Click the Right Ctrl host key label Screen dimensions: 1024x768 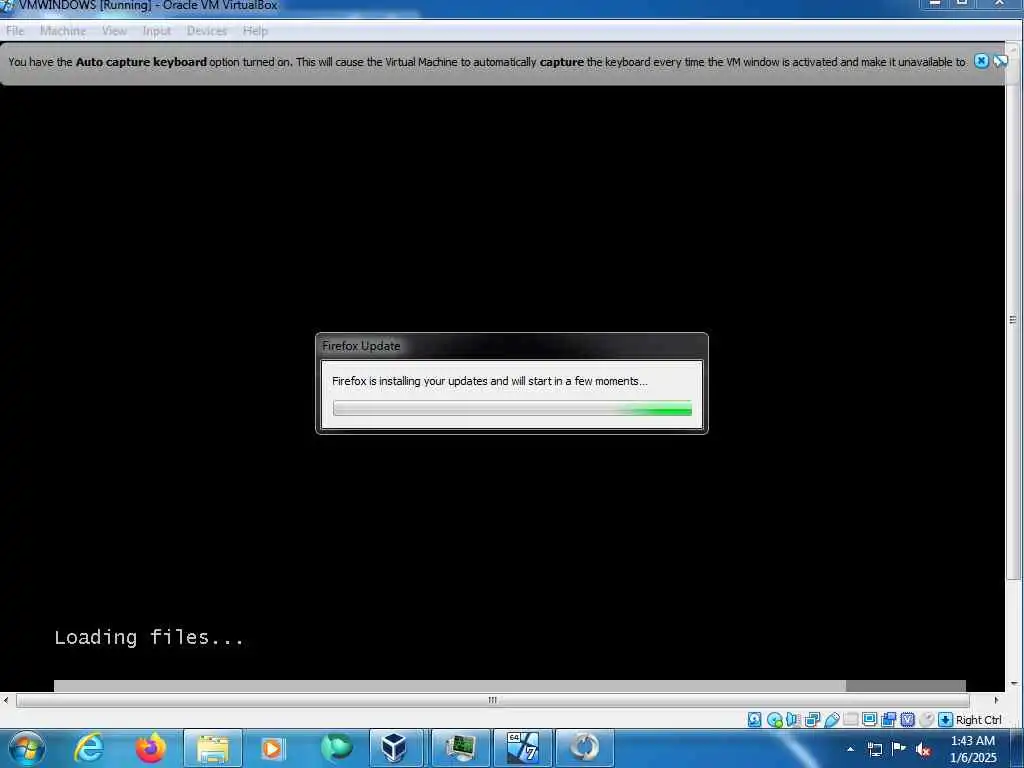978,720
